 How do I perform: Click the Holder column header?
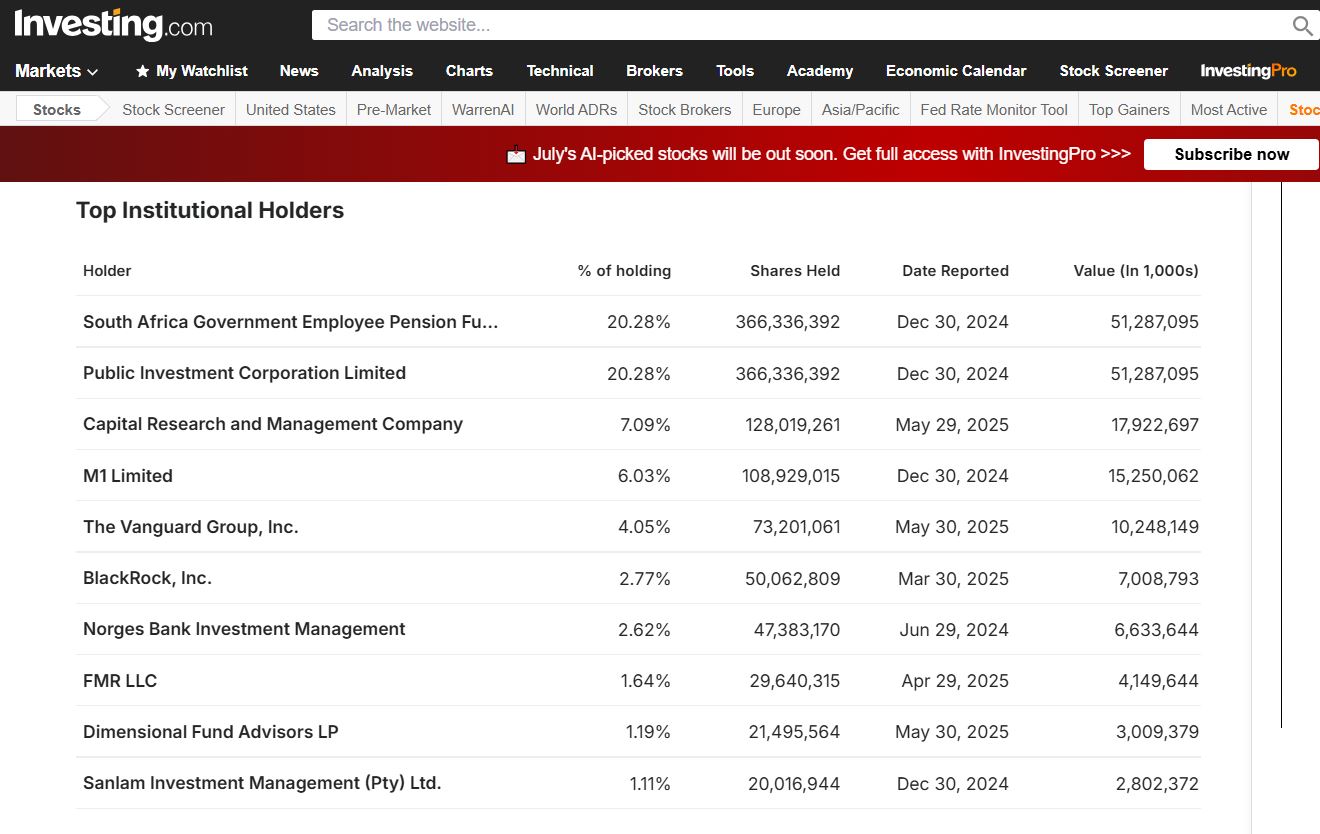(107, 271)
